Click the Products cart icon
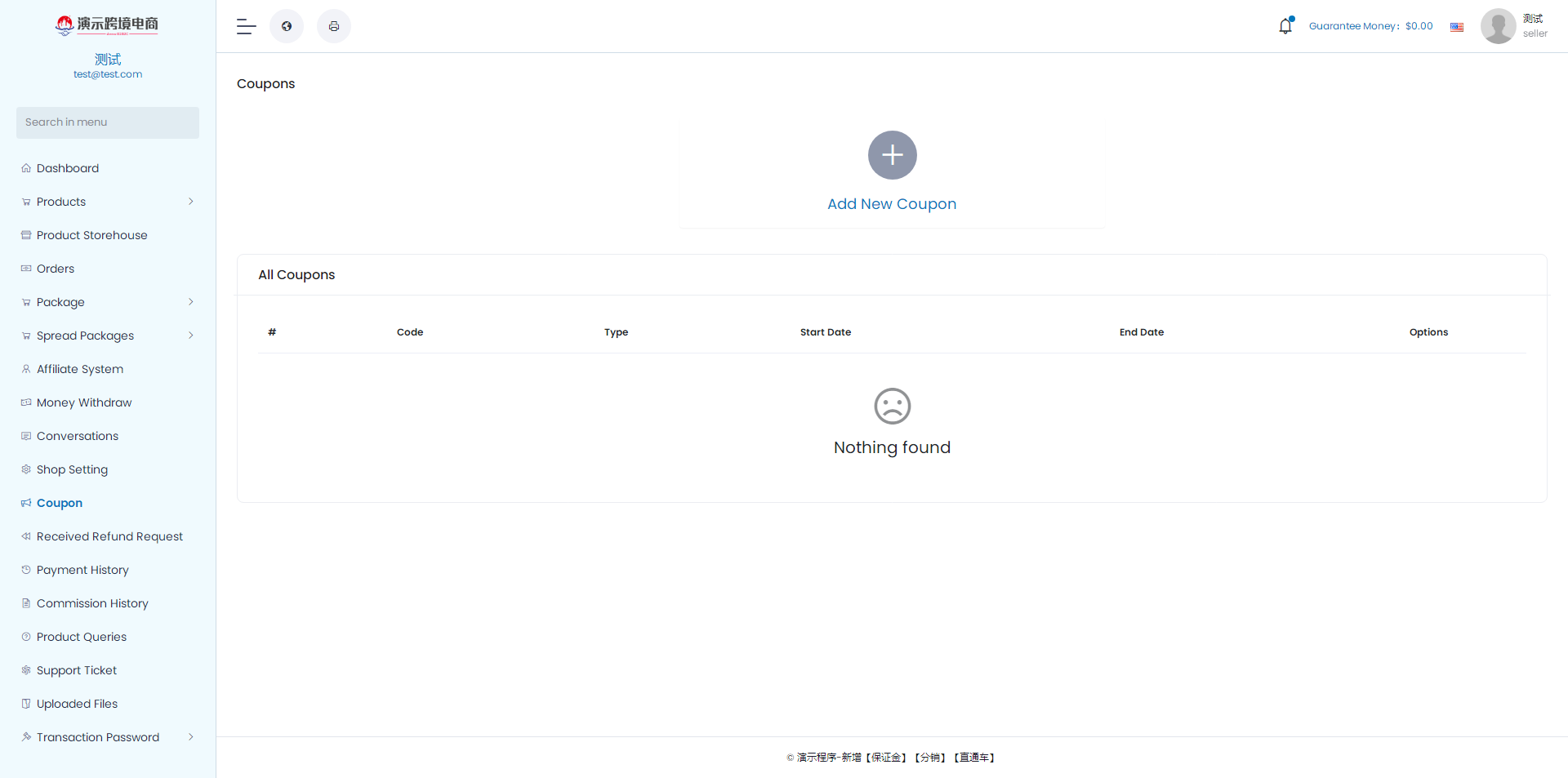 pos(26,202)
